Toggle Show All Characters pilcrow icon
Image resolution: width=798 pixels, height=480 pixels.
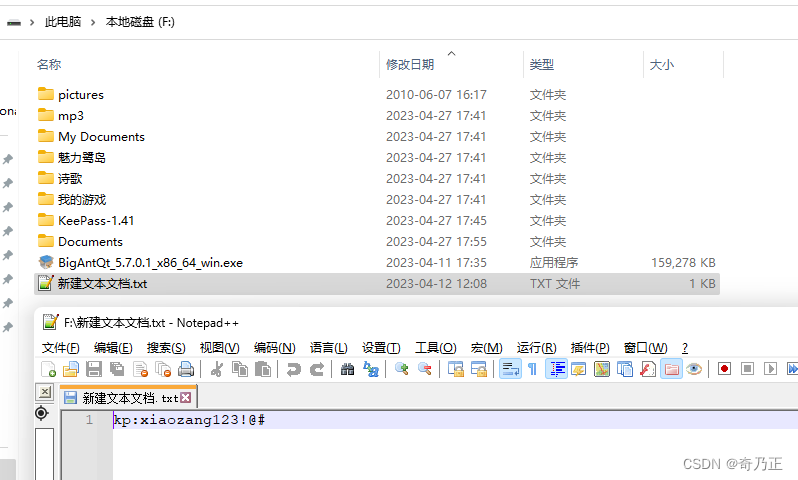(532, 369)
